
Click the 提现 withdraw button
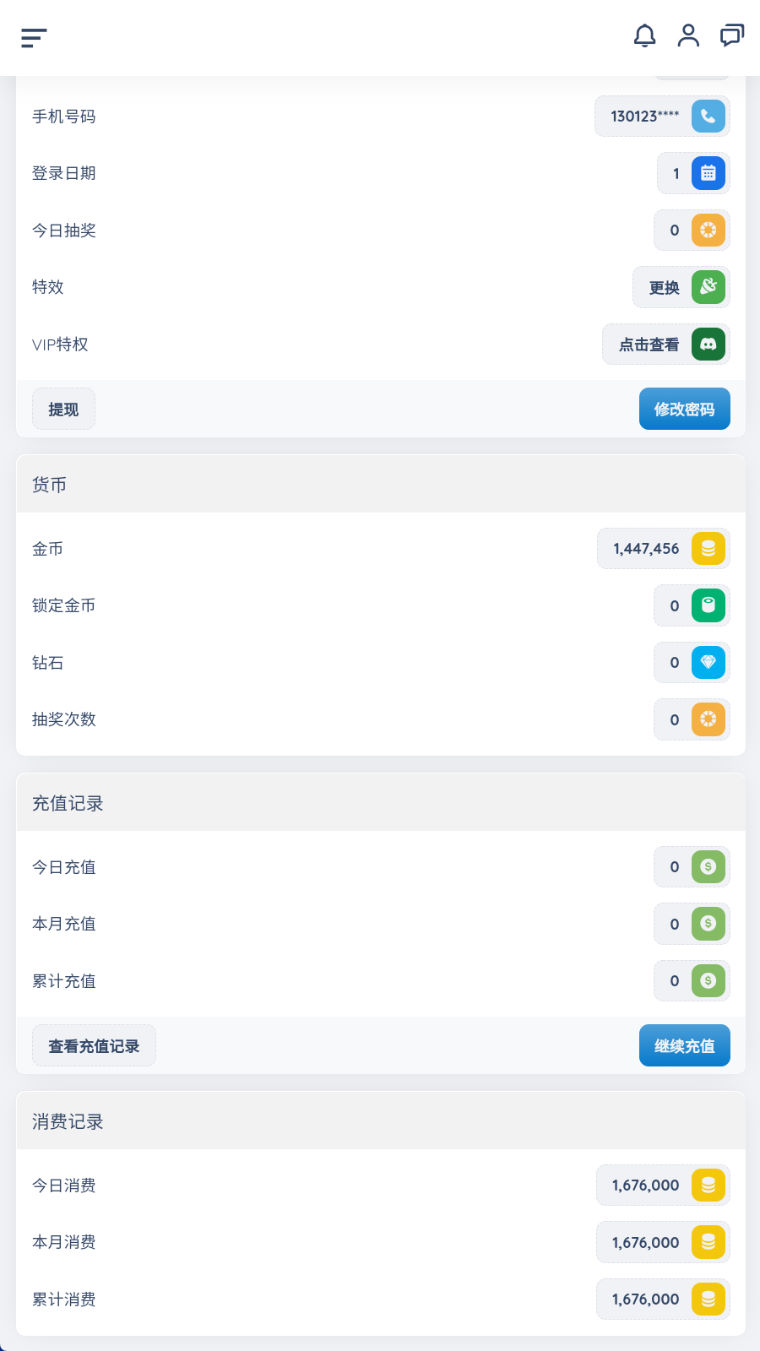[x=64, y=409]
